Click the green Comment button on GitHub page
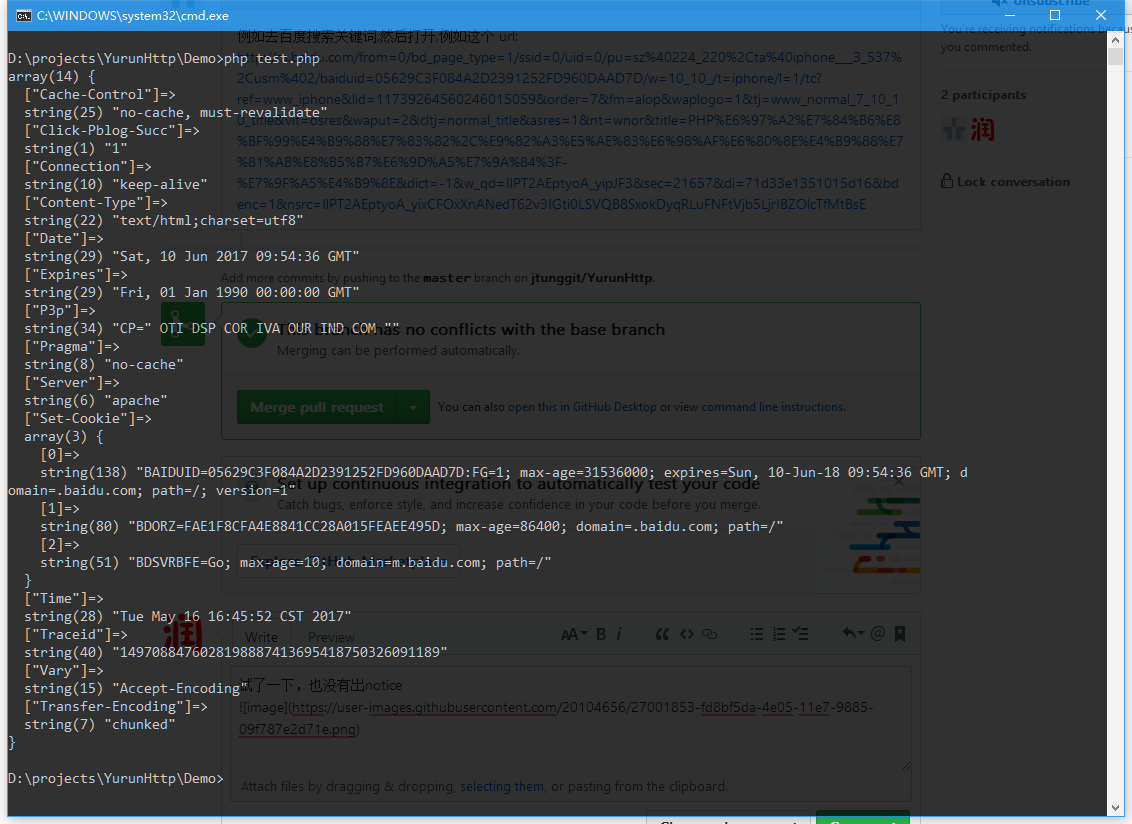 coord(863,818)
